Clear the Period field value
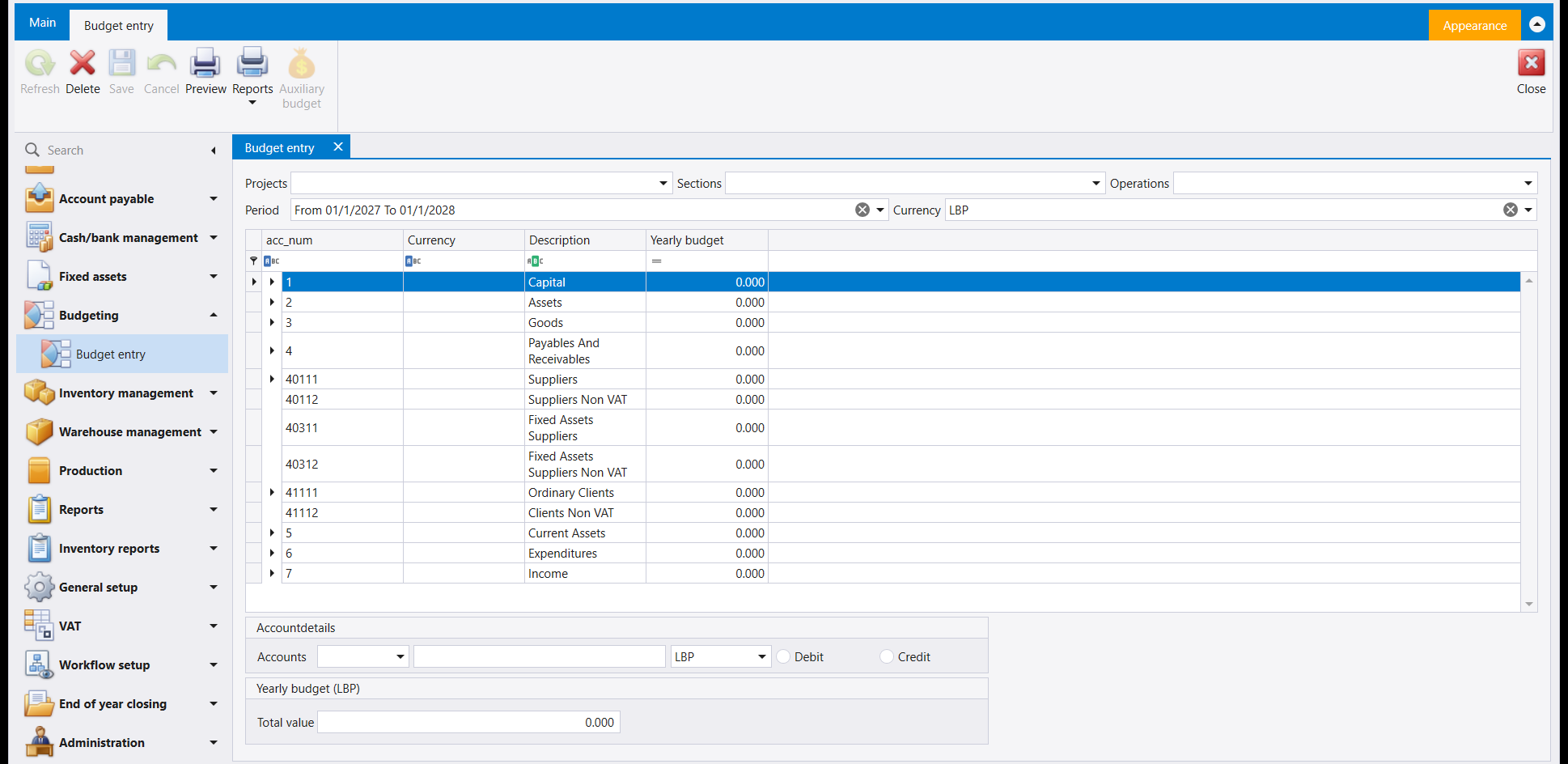Viewport: 1568px width, 764px height. [862, 210]
